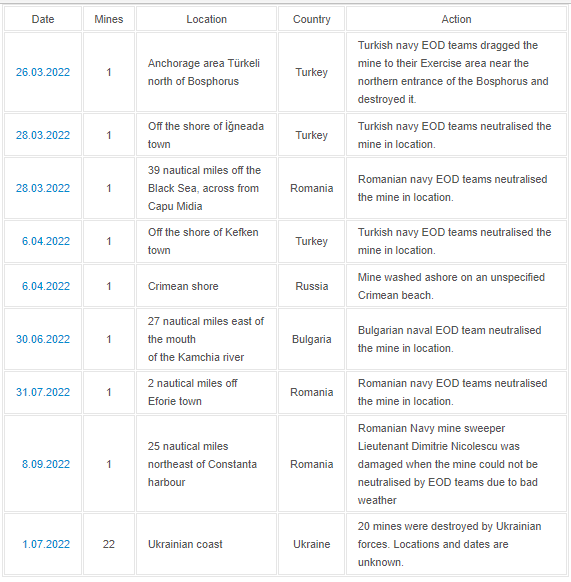Click the mines count cell showing 22
571x582 pixels.
pos(109,545)
